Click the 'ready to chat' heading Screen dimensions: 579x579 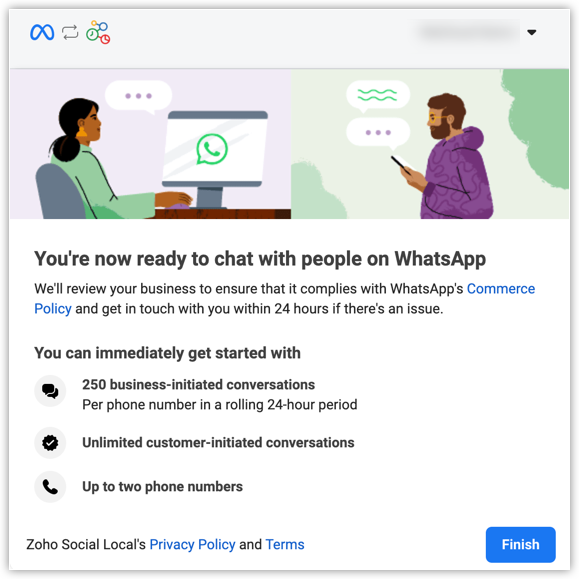point(260,259)
